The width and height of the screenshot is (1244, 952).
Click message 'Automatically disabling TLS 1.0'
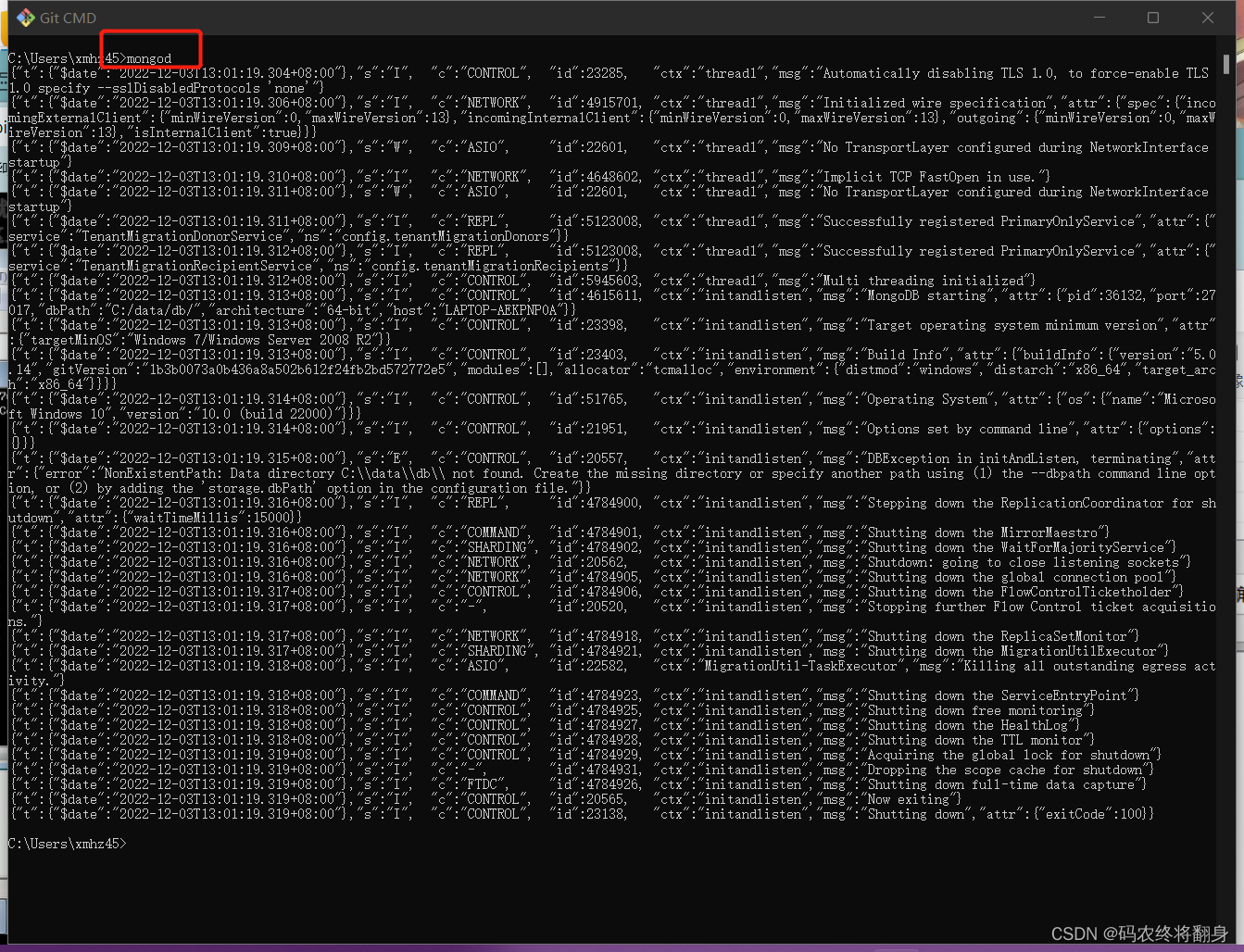click(x=939, y=73)
